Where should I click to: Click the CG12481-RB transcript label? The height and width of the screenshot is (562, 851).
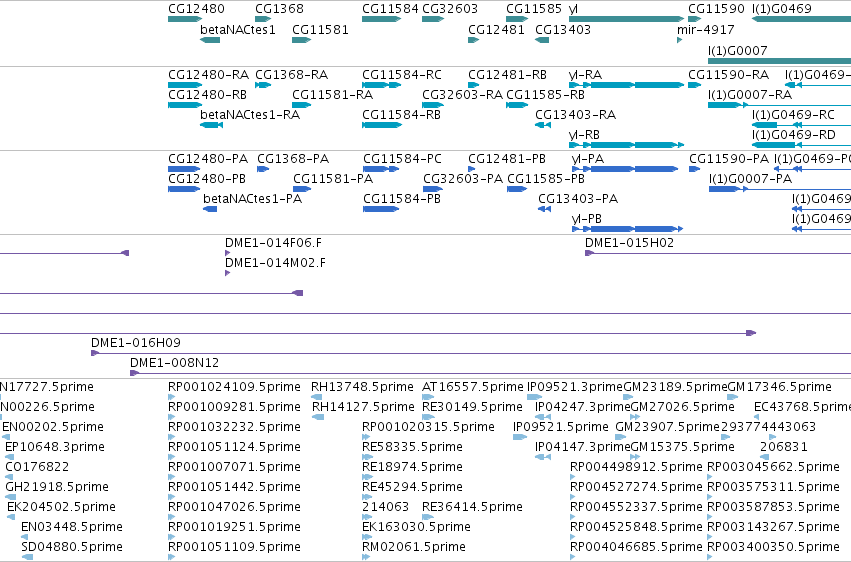click(507, 74)
